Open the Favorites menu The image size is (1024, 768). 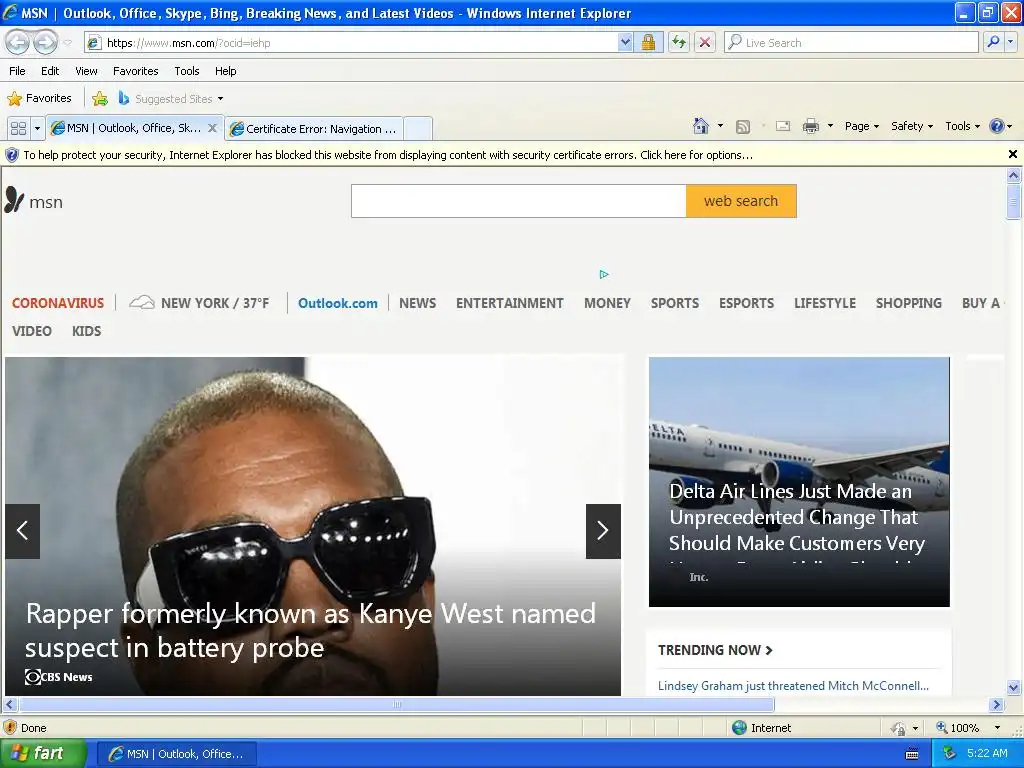[x=136, y=71]
